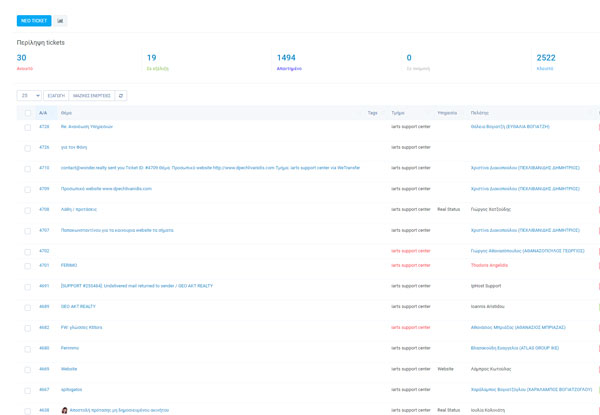This screenshot has height=415, width=600.
Task: Open 'FW: γλώσσες Kttora' ticket
Action: coord(82,327)
